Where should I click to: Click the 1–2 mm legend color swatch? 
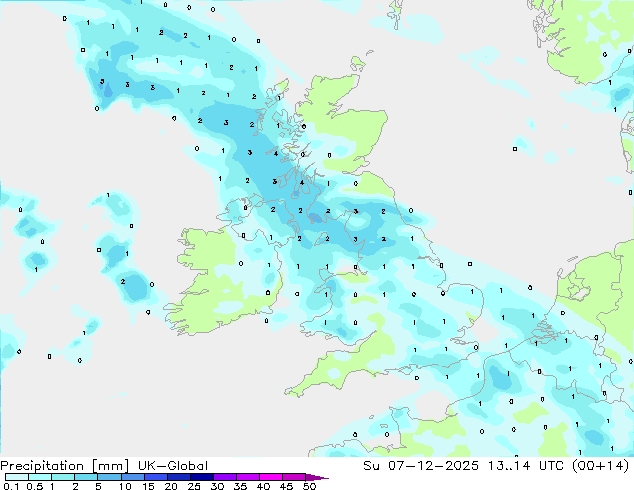pyautogui.click(x=63, y=477)
